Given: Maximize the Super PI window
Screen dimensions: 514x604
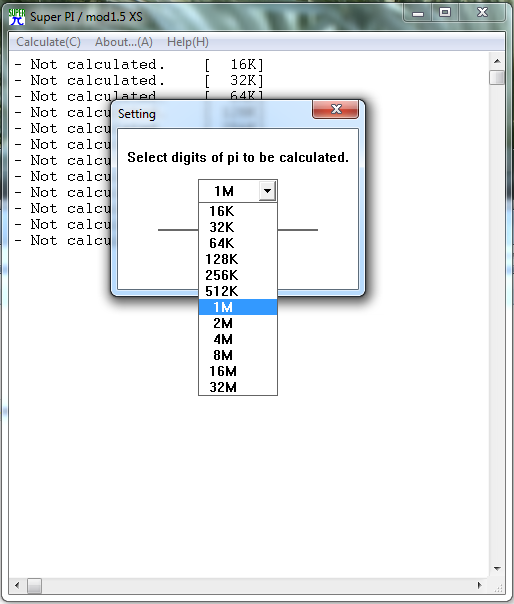Looking at the screenshot, I should (445, 13).
